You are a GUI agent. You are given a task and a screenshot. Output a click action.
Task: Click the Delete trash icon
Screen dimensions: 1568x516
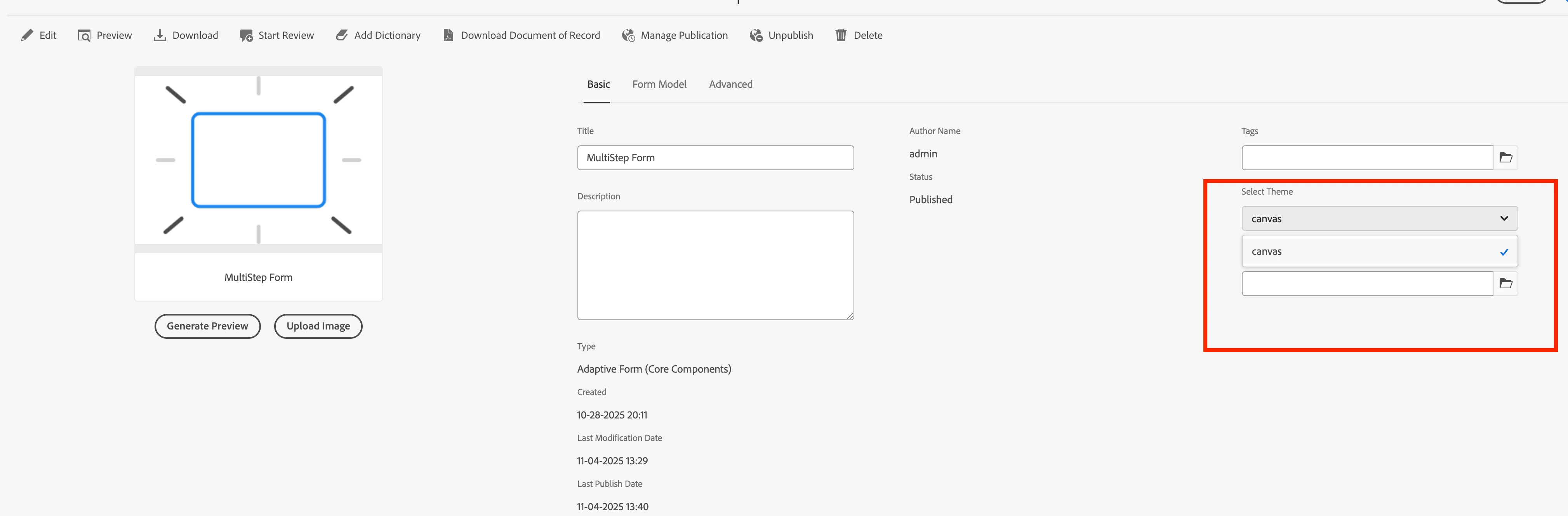(x=841, y=35)
